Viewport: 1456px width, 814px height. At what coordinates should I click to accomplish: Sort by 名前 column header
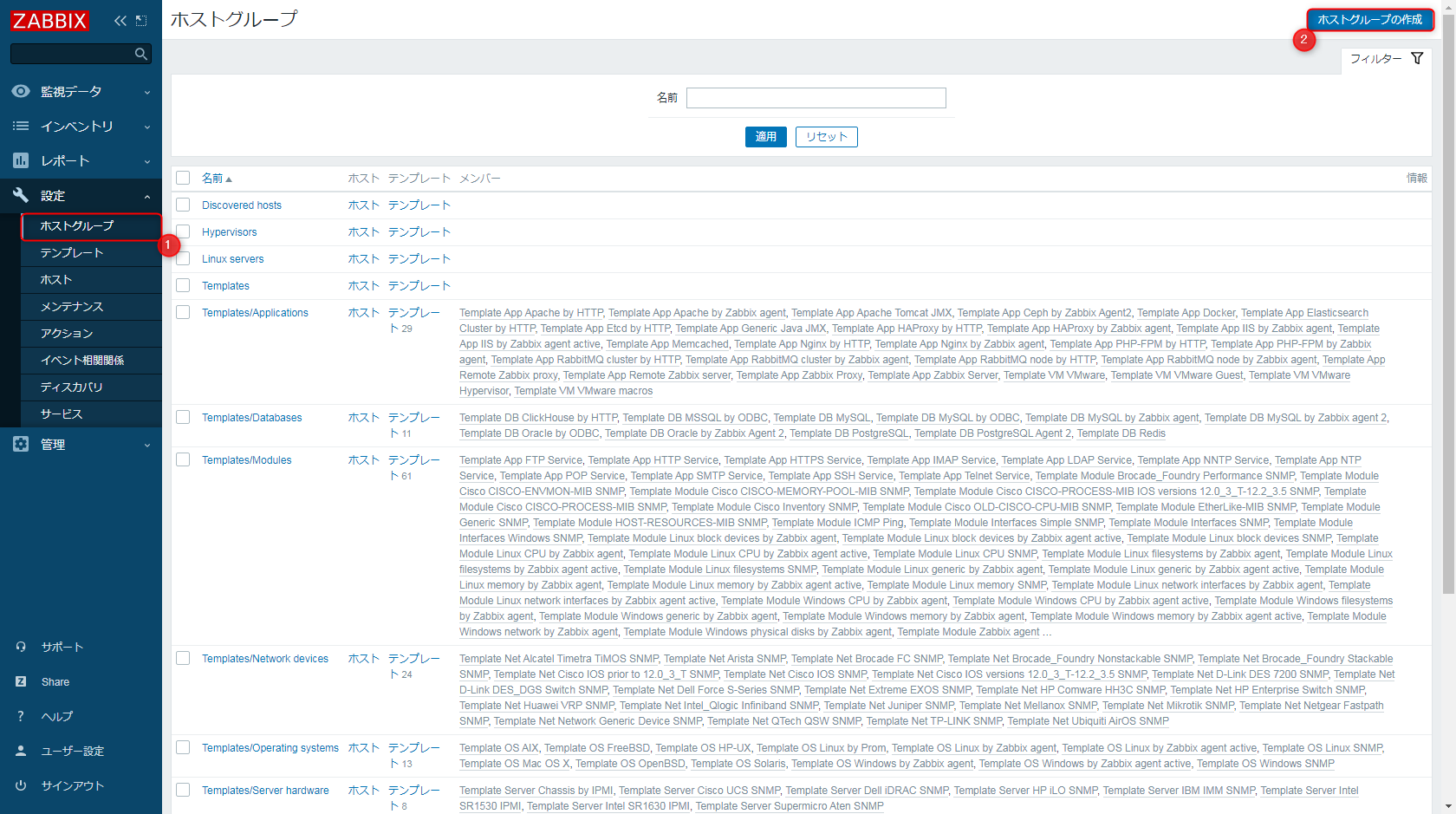click(217, 178)
